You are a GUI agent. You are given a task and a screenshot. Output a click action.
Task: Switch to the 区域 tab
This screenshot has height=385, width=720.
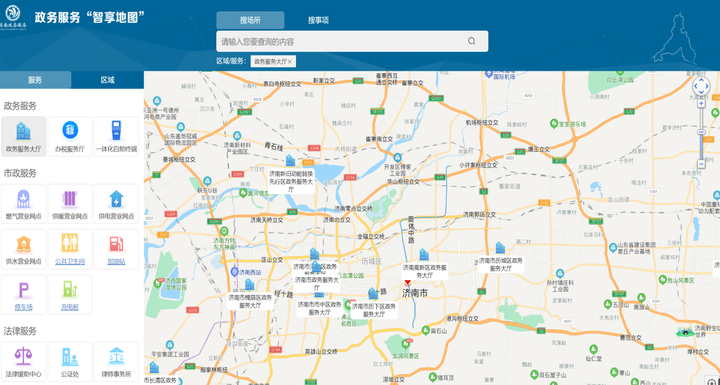[x=107, y=80]
